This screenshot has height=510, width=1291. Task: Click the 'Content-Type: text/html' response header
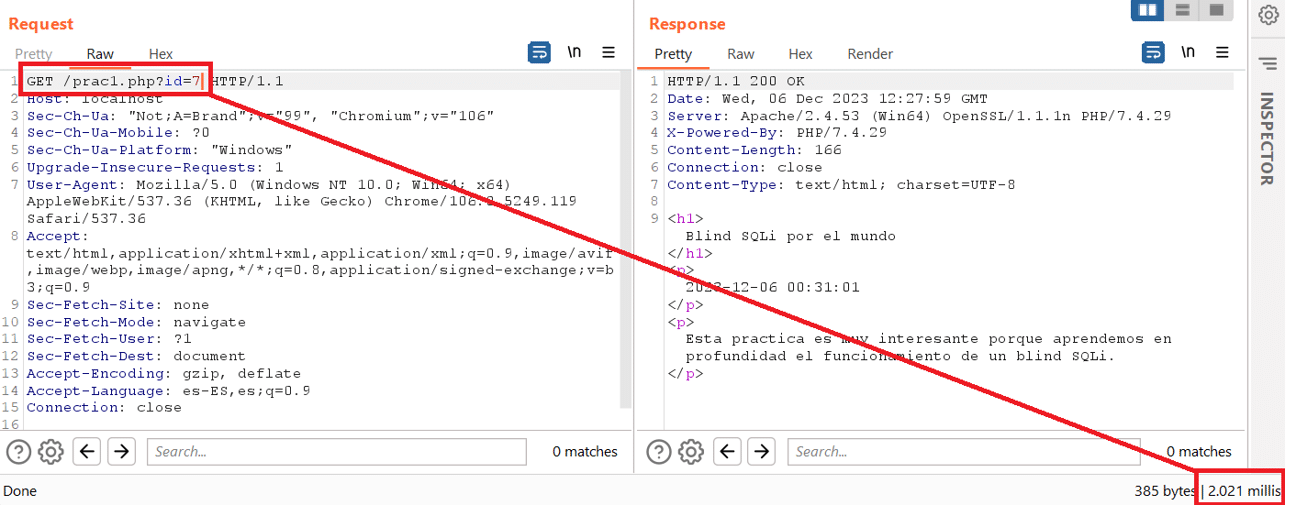pos(841,184)
